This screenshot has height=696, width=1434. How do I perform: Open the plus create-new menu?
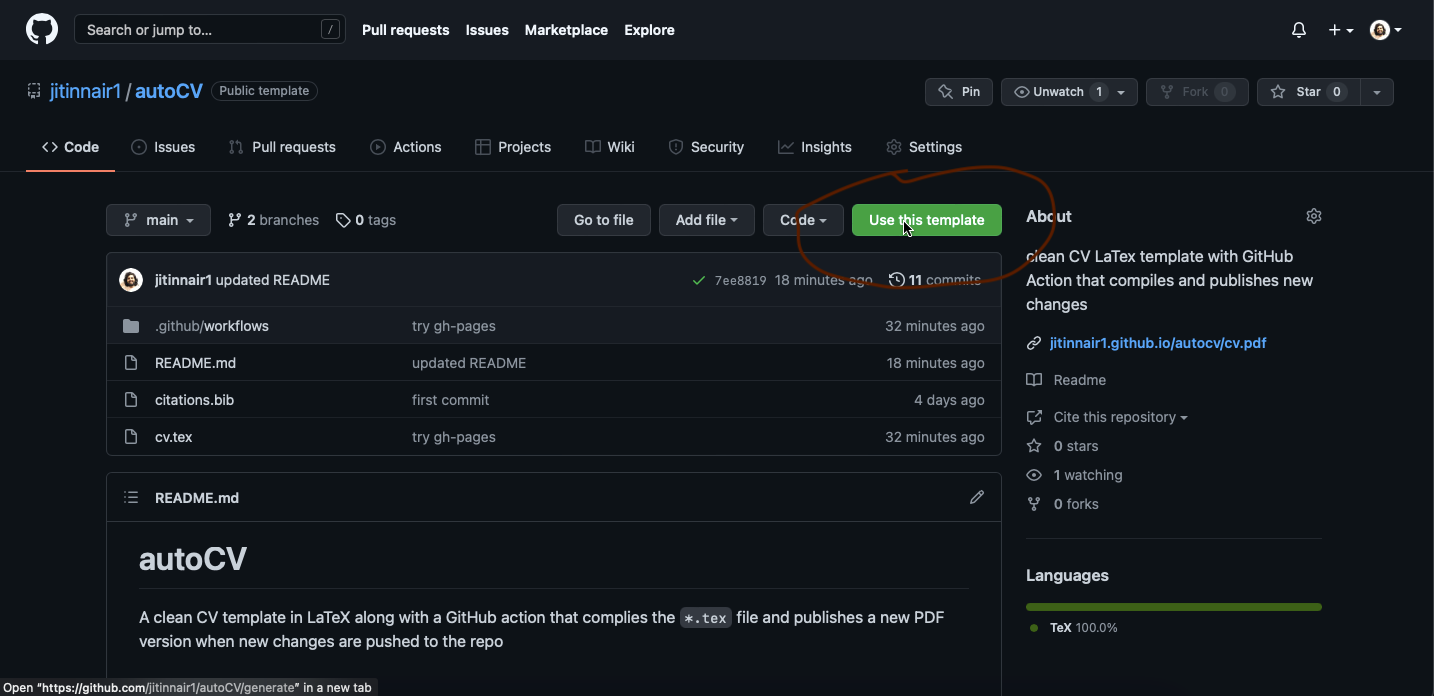[x=1341, y=30]
